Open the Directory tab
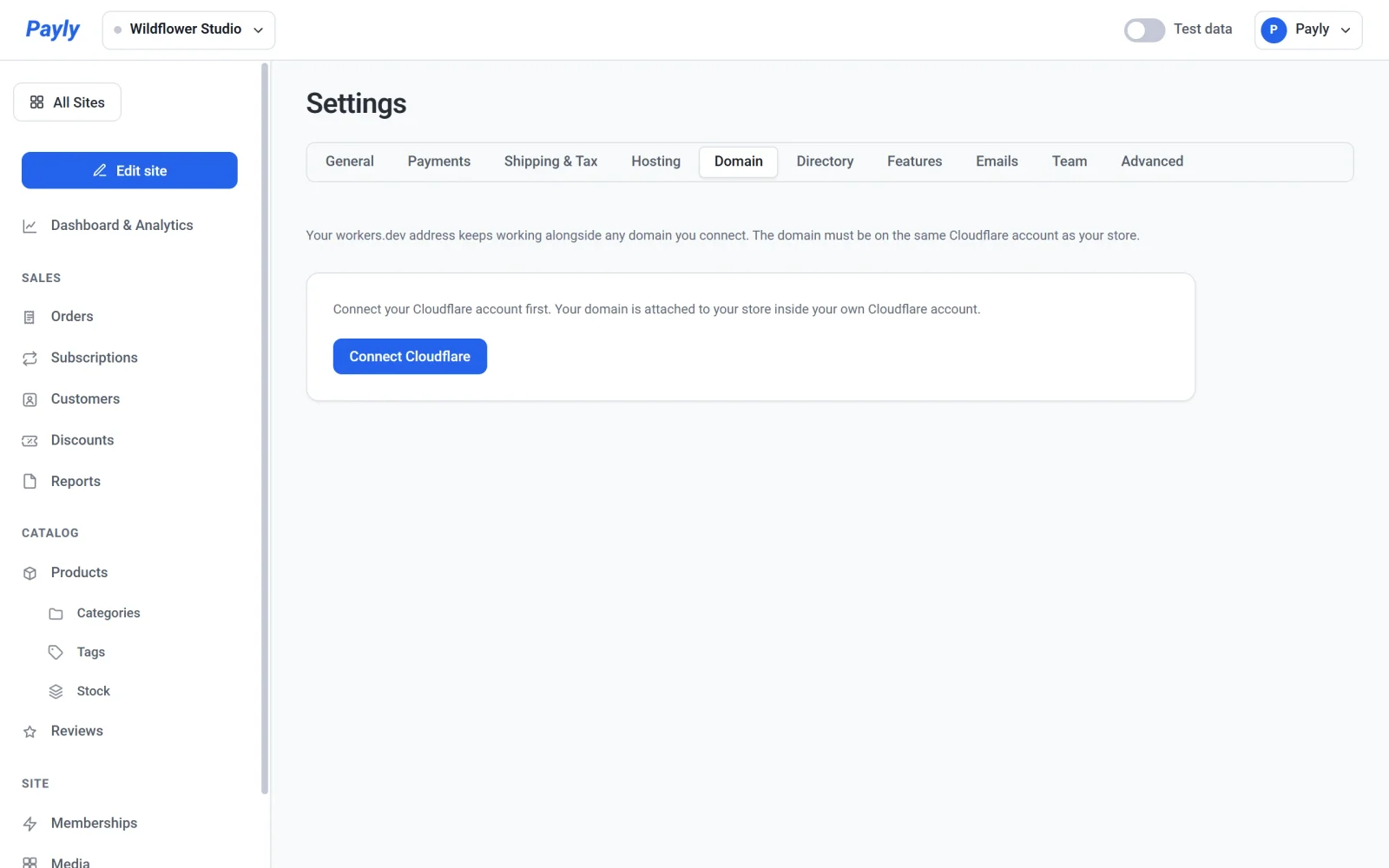Viewport: 1389px width, 868px height. coord(826,161)
